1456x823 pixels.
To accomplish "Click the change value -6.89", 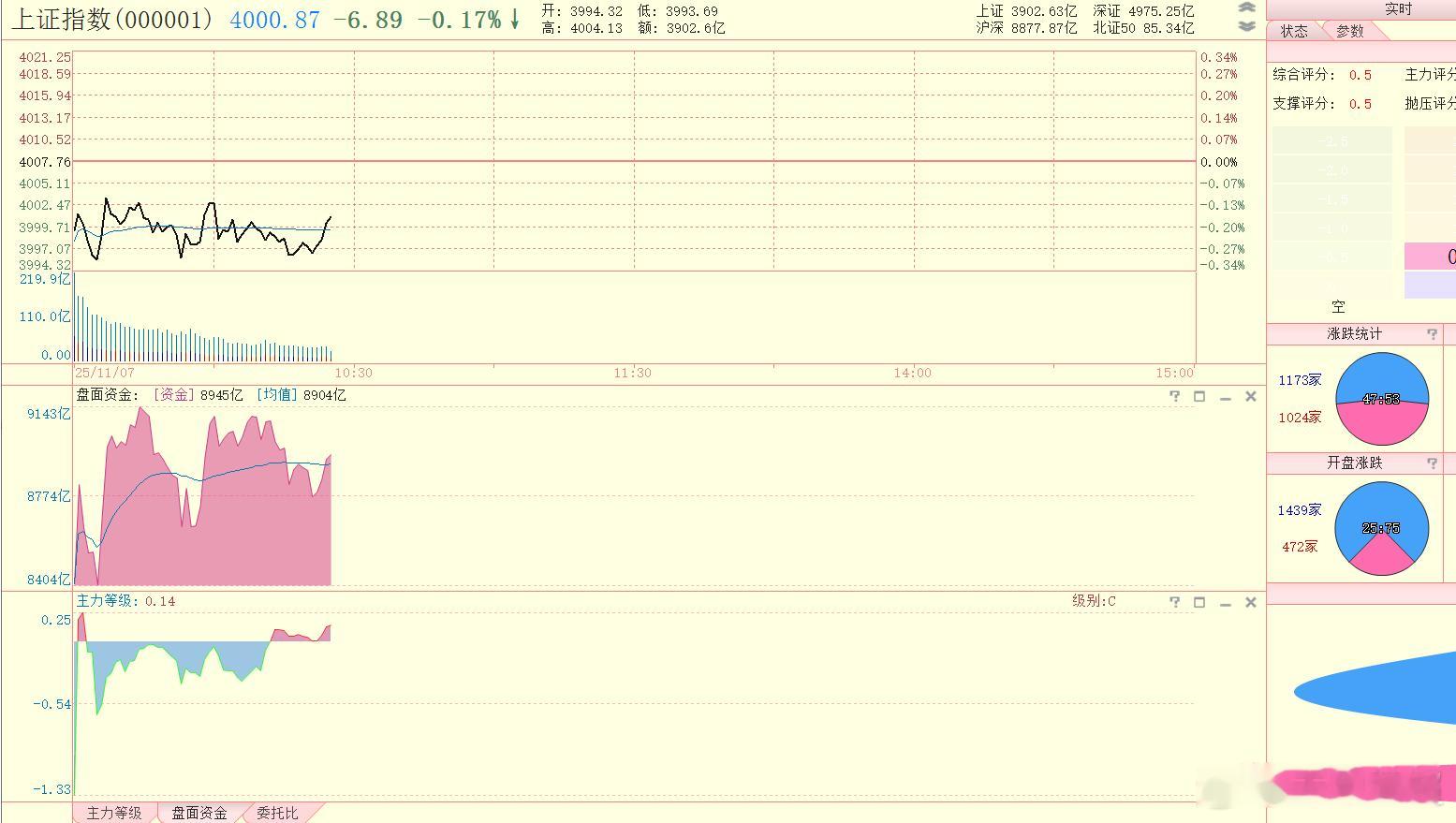I will coord(368,20).
